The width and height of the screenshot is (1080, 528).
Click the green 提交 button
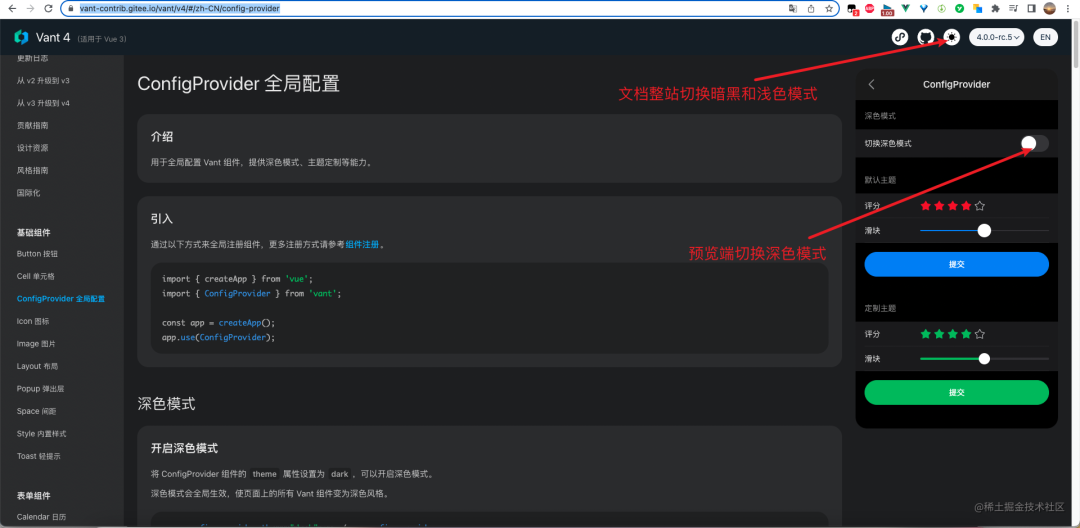click(x=957, y=392)
